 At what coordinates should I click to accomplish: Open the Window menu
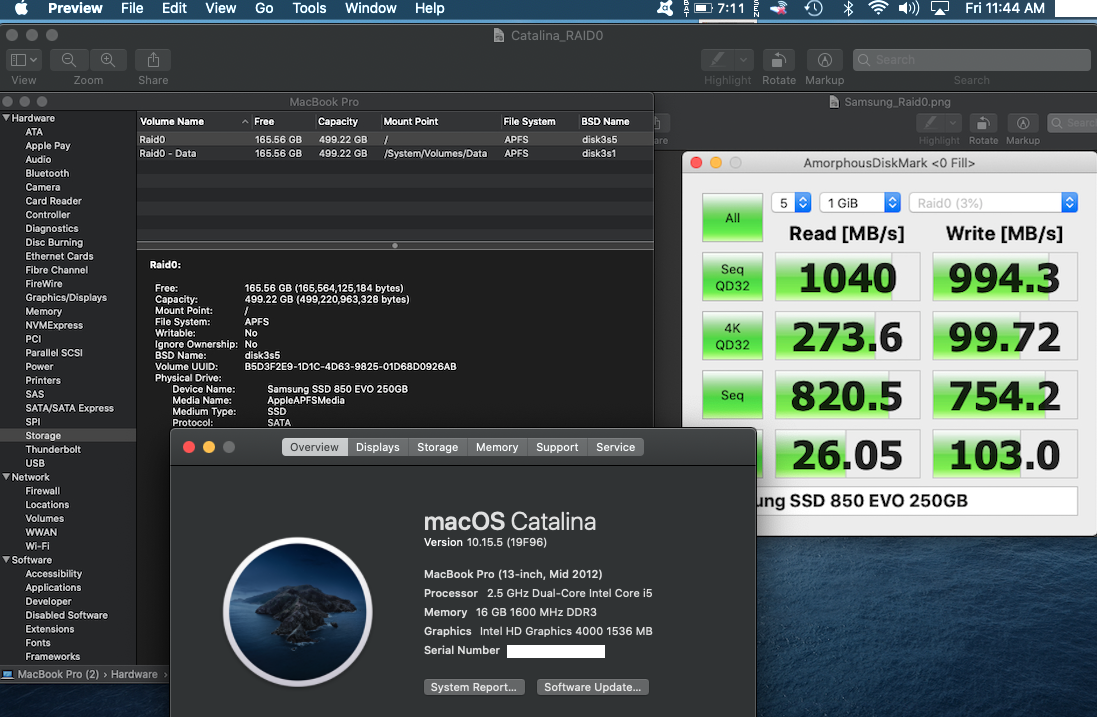tap(371, 8)
